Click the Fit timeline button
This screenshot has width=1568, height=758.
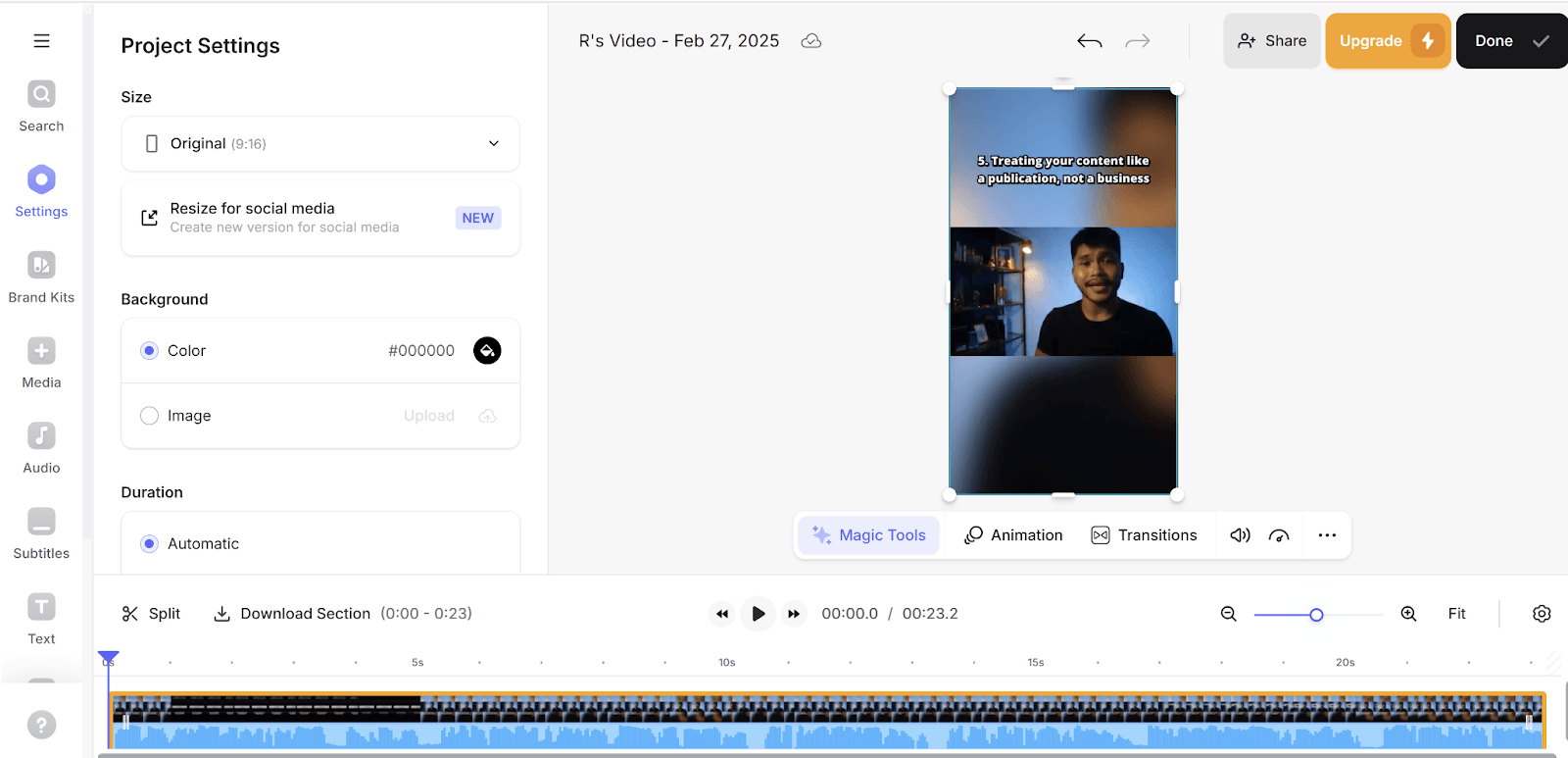(x=1457, y=614)
